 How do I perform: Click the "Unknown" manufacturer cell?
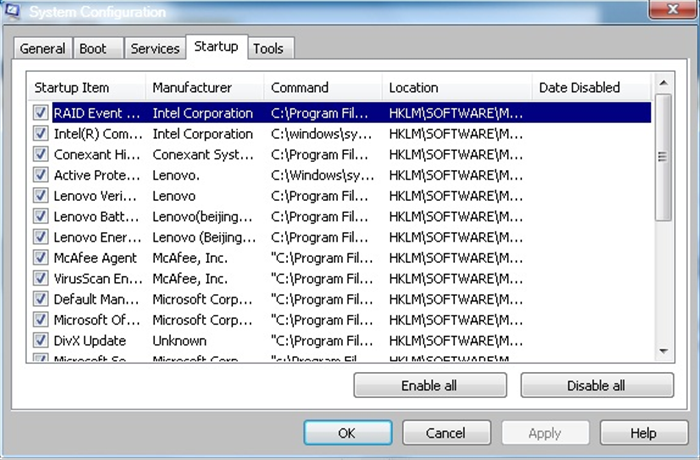[x=179, y=341]
